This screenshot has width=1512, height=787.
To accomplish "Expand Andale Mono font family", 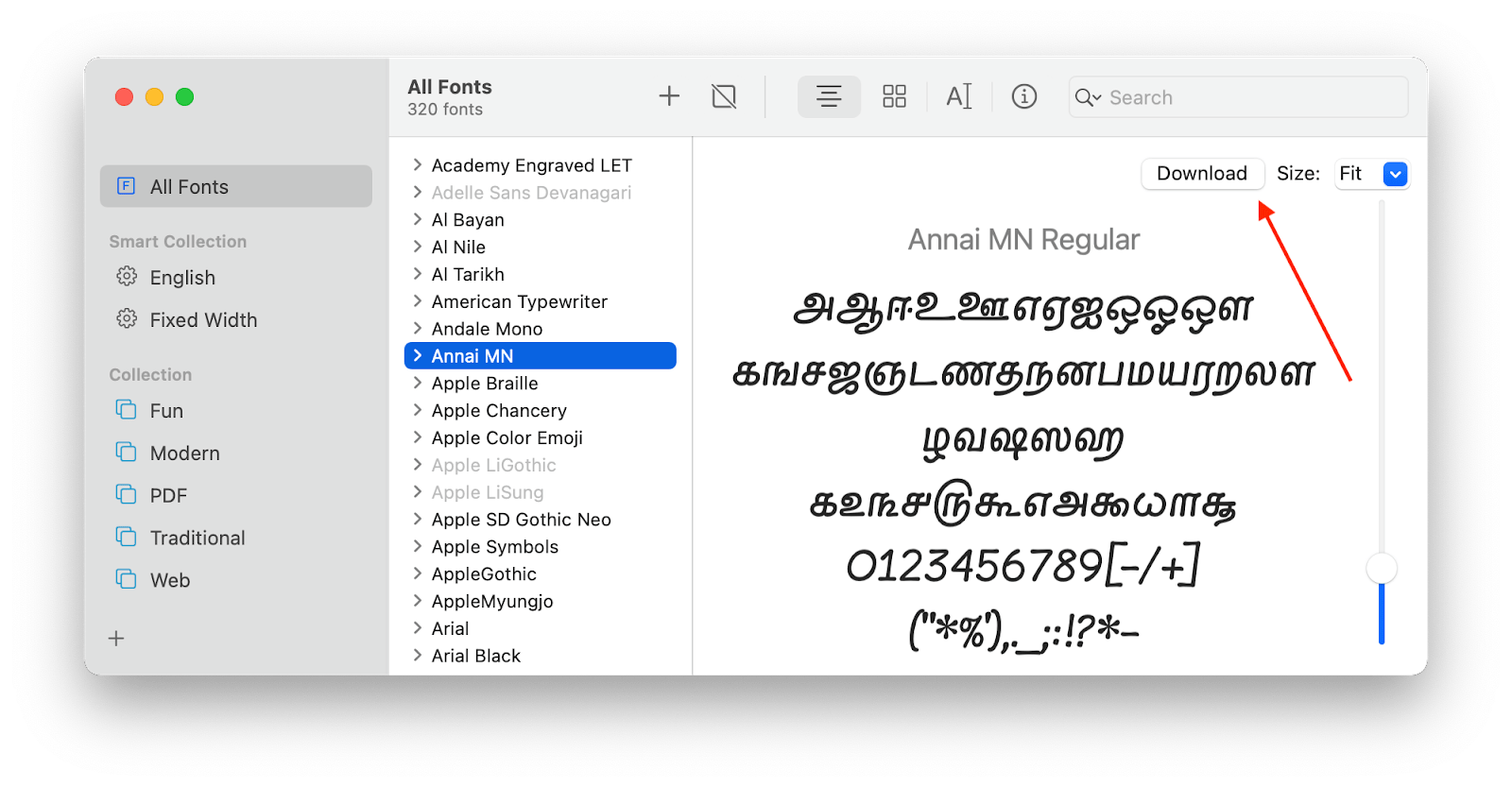I will click(x=418, y=328).
